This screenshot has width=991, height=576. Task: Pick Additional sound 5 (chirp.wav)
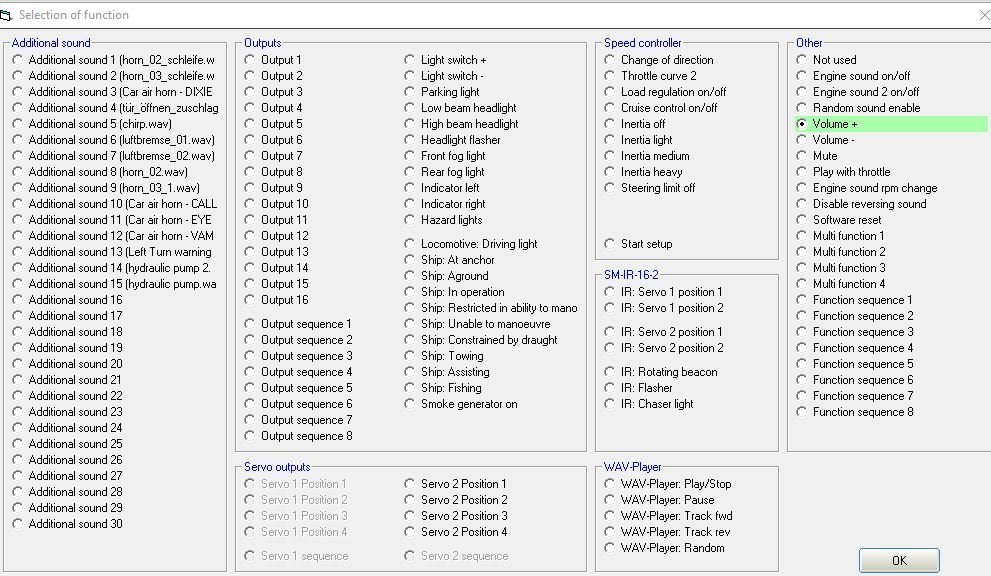(18, 124)
